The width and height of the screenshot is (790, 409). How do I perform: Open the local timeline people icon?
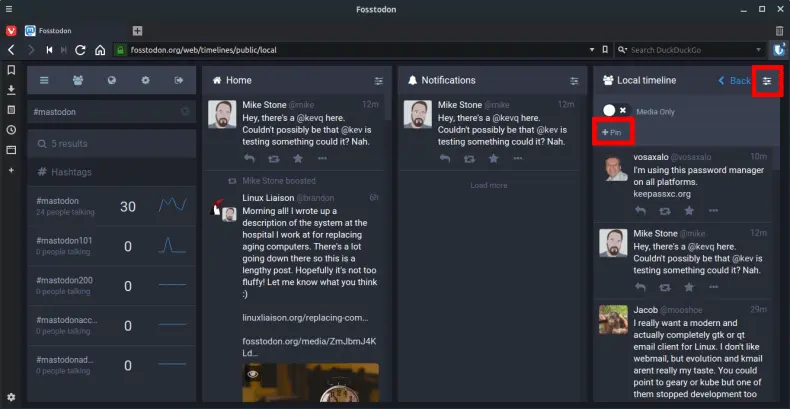tap(78, 80)
